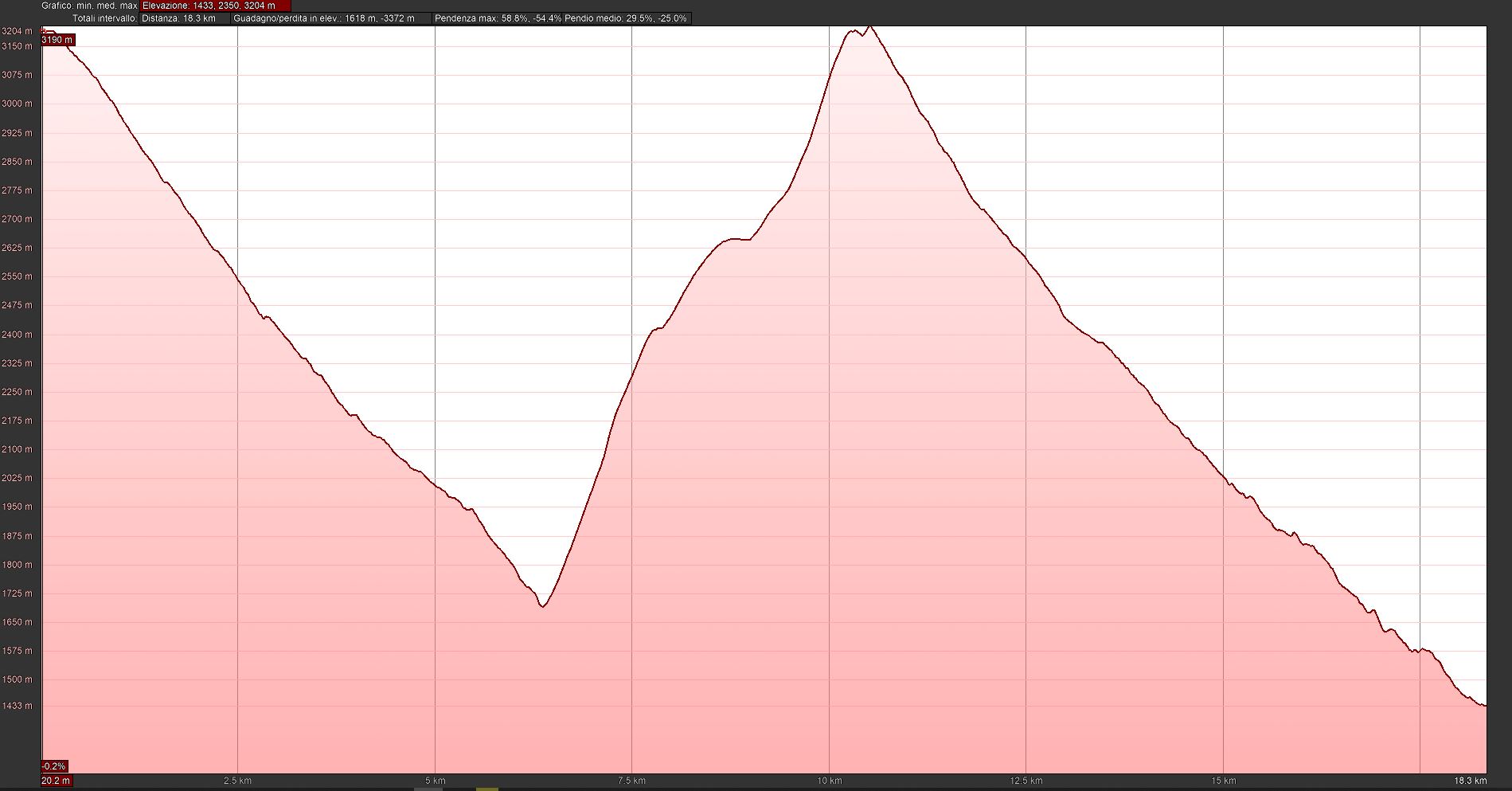The image size is (1512, 791).
Task: Click the 7.5 km axis label
Action: coord(631,781)
